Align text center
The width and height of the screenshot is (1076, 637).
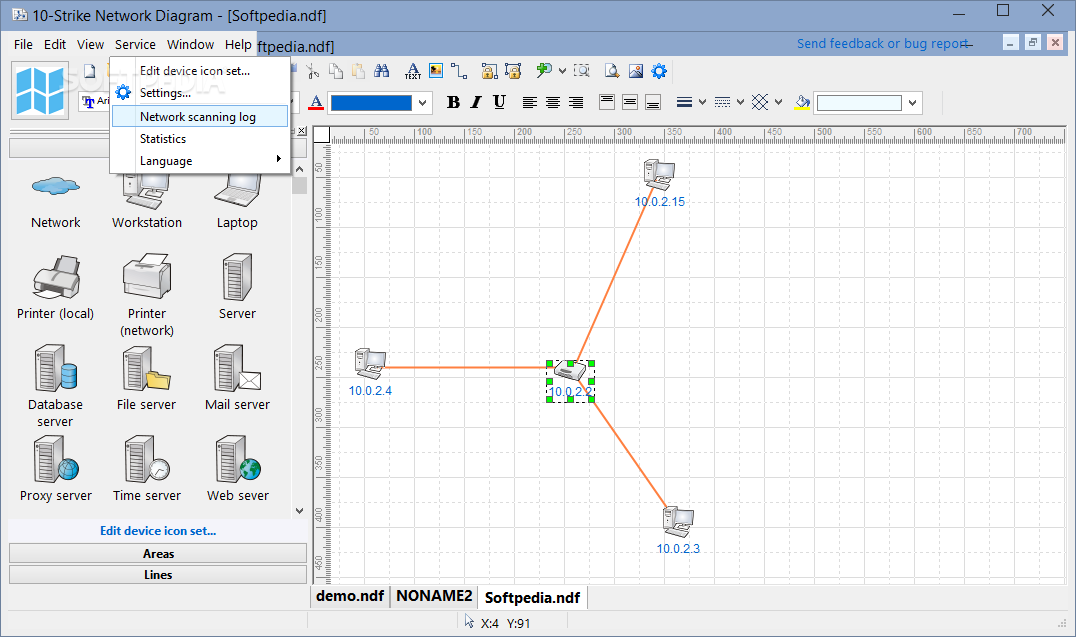[x=553, y=102]
